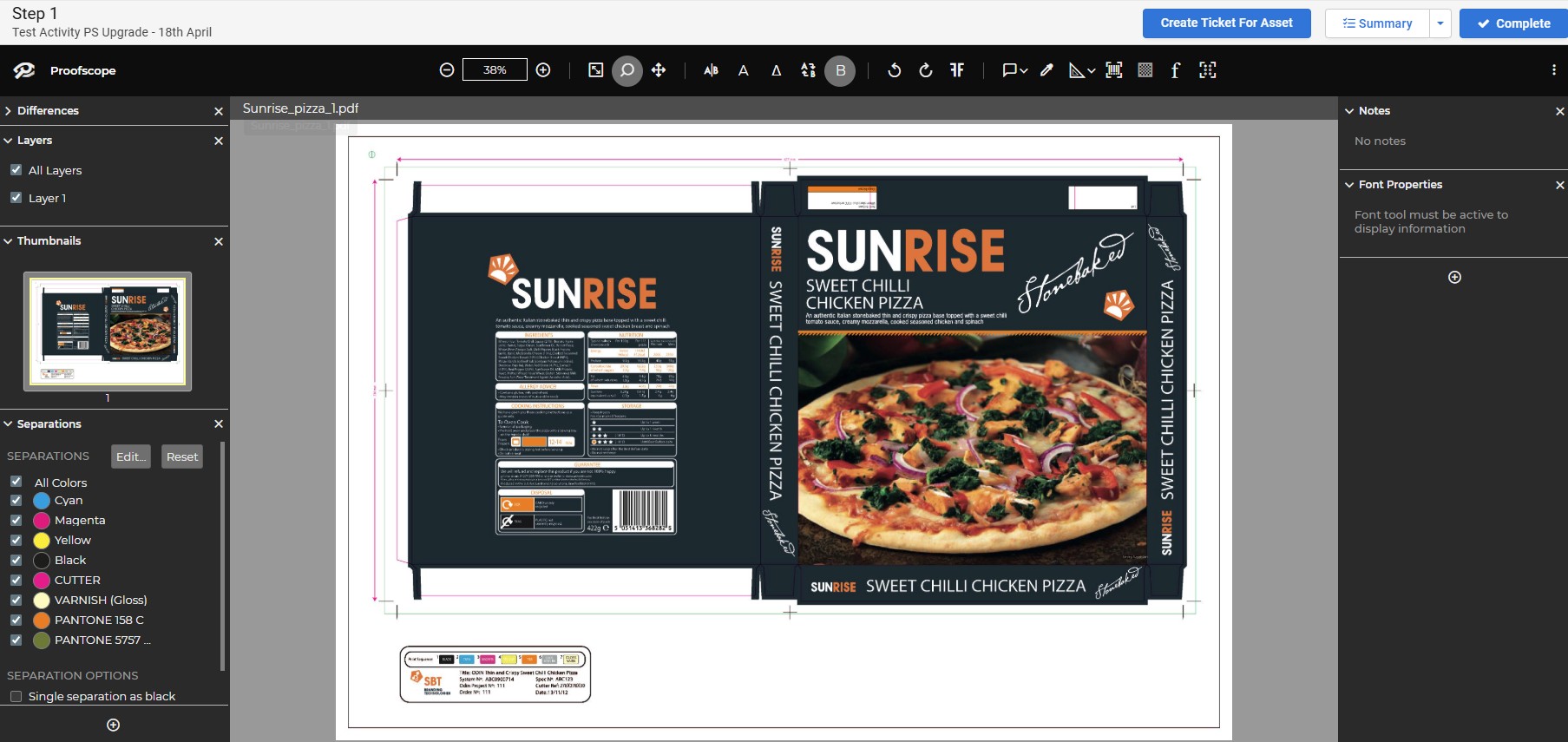Close the Differences panel
Viewport: 1568px width, 742px height.
tap(219, 111)
